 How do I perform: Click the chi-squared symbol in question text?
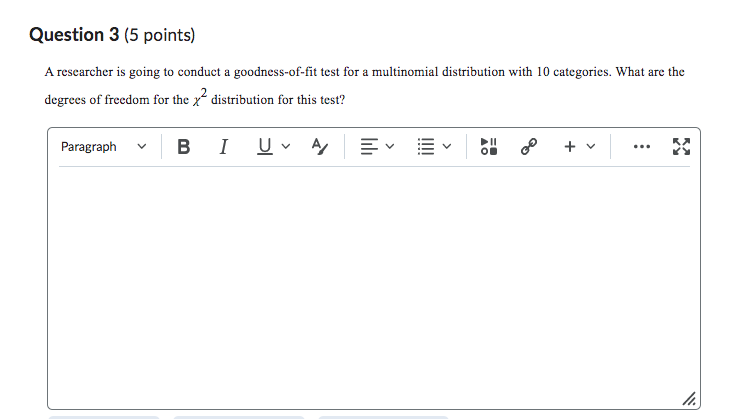pos(200,98)
